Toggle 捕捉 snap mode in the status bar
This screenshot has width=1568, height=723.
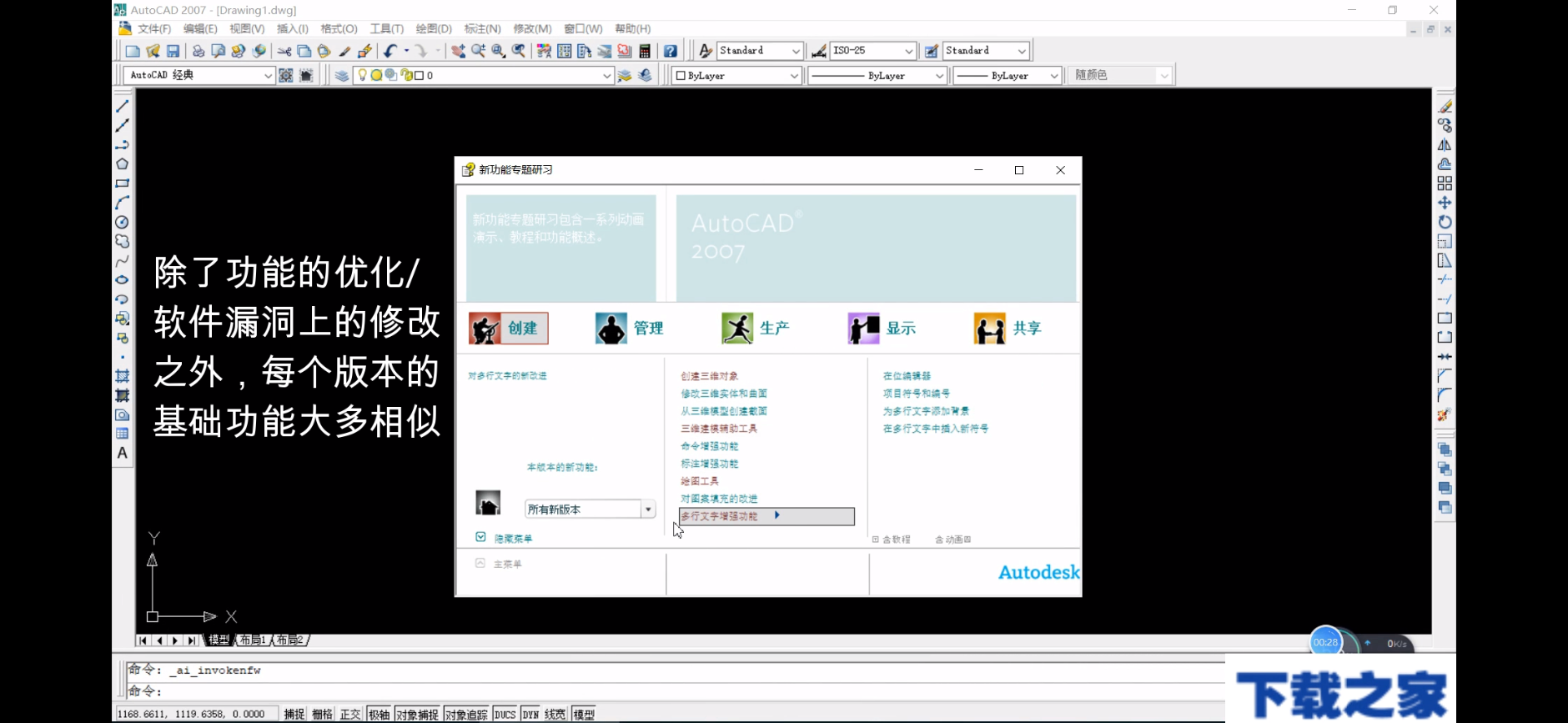click(x=294, y=714)
